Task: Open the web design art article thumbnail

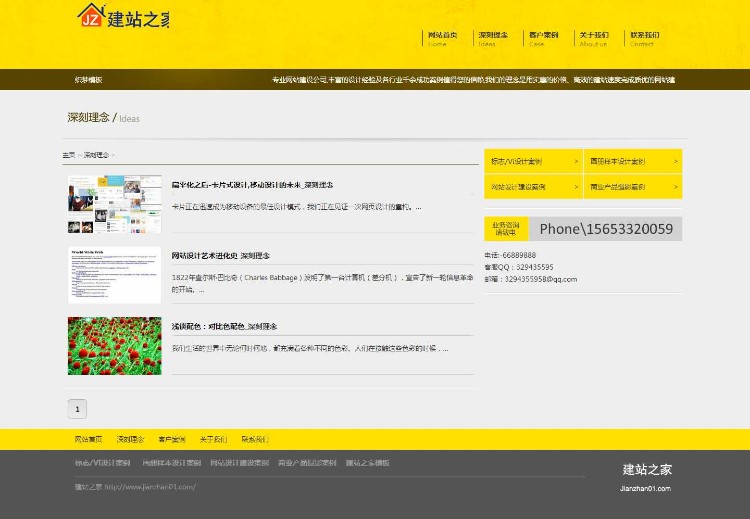Action: 114,275
